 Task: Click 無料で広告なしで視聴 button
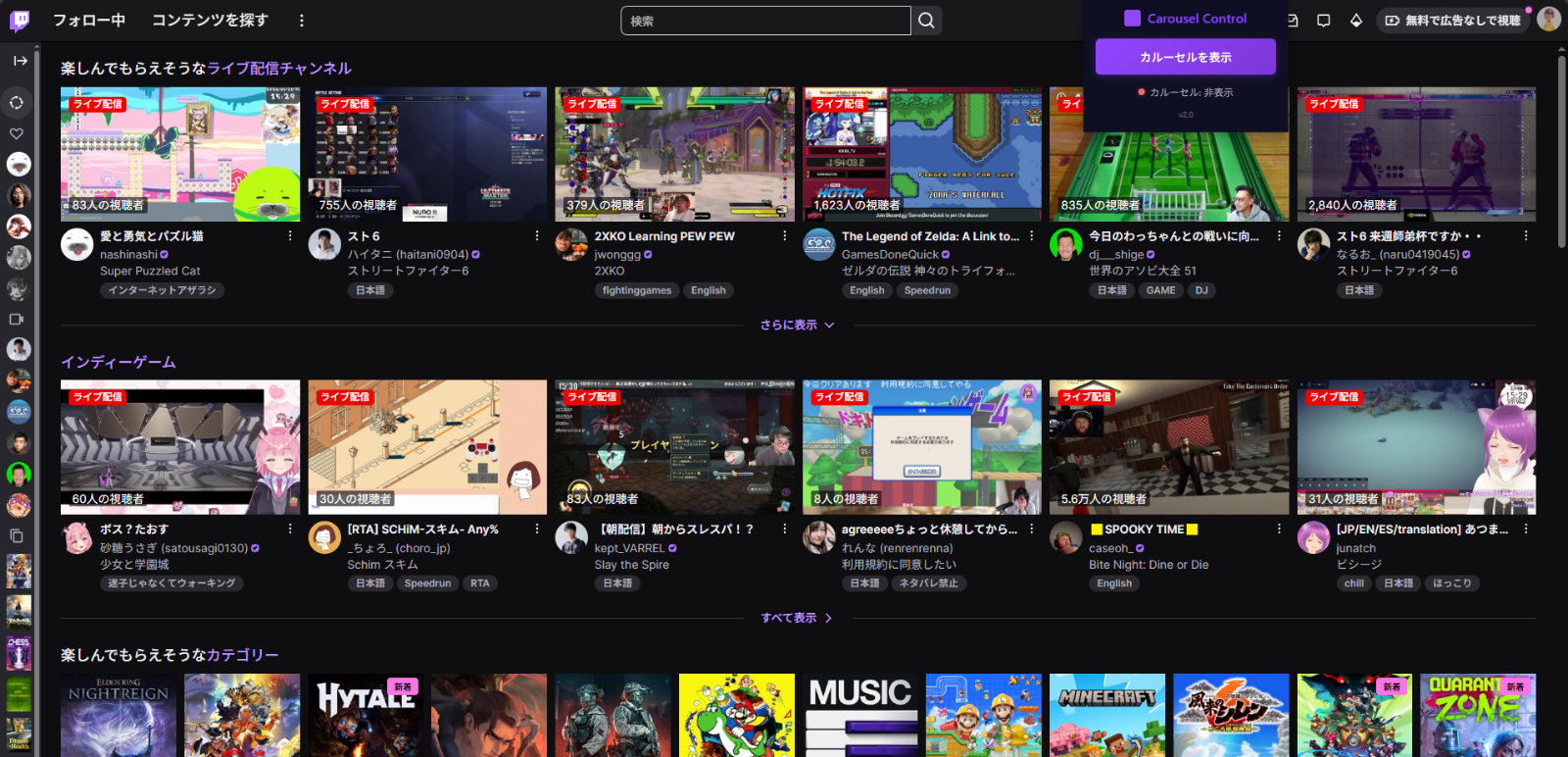point(1453,21)
